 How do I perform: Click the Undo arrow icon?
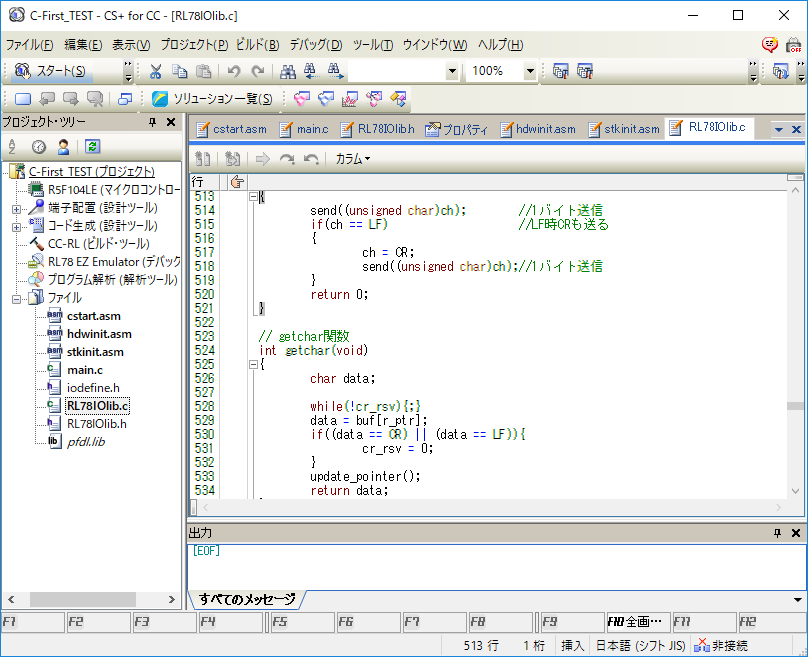click(x=234, y=71)
